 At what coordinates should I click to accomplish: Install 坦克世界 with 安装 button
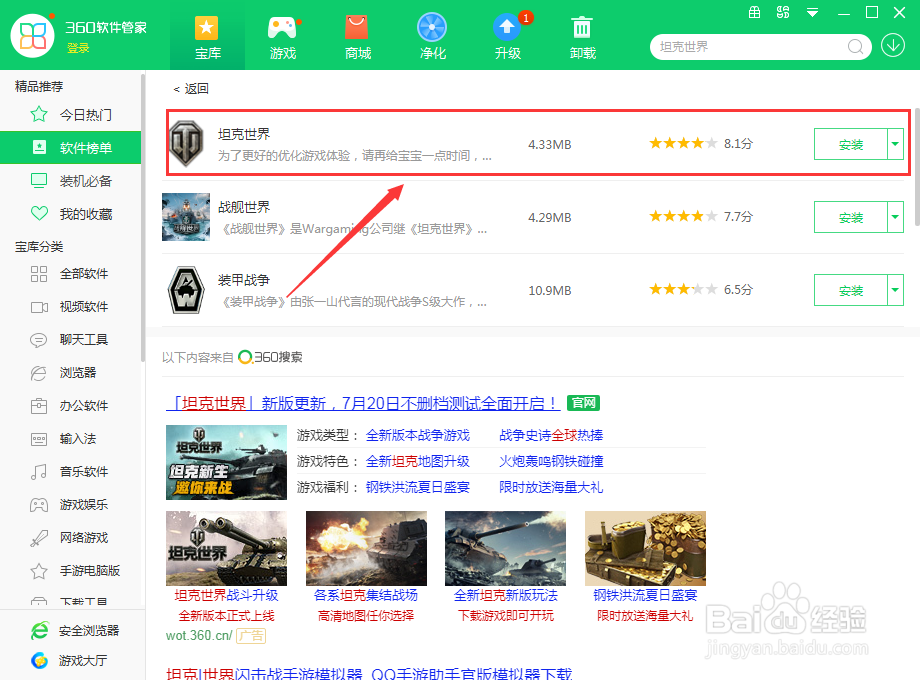coord(851,144)
